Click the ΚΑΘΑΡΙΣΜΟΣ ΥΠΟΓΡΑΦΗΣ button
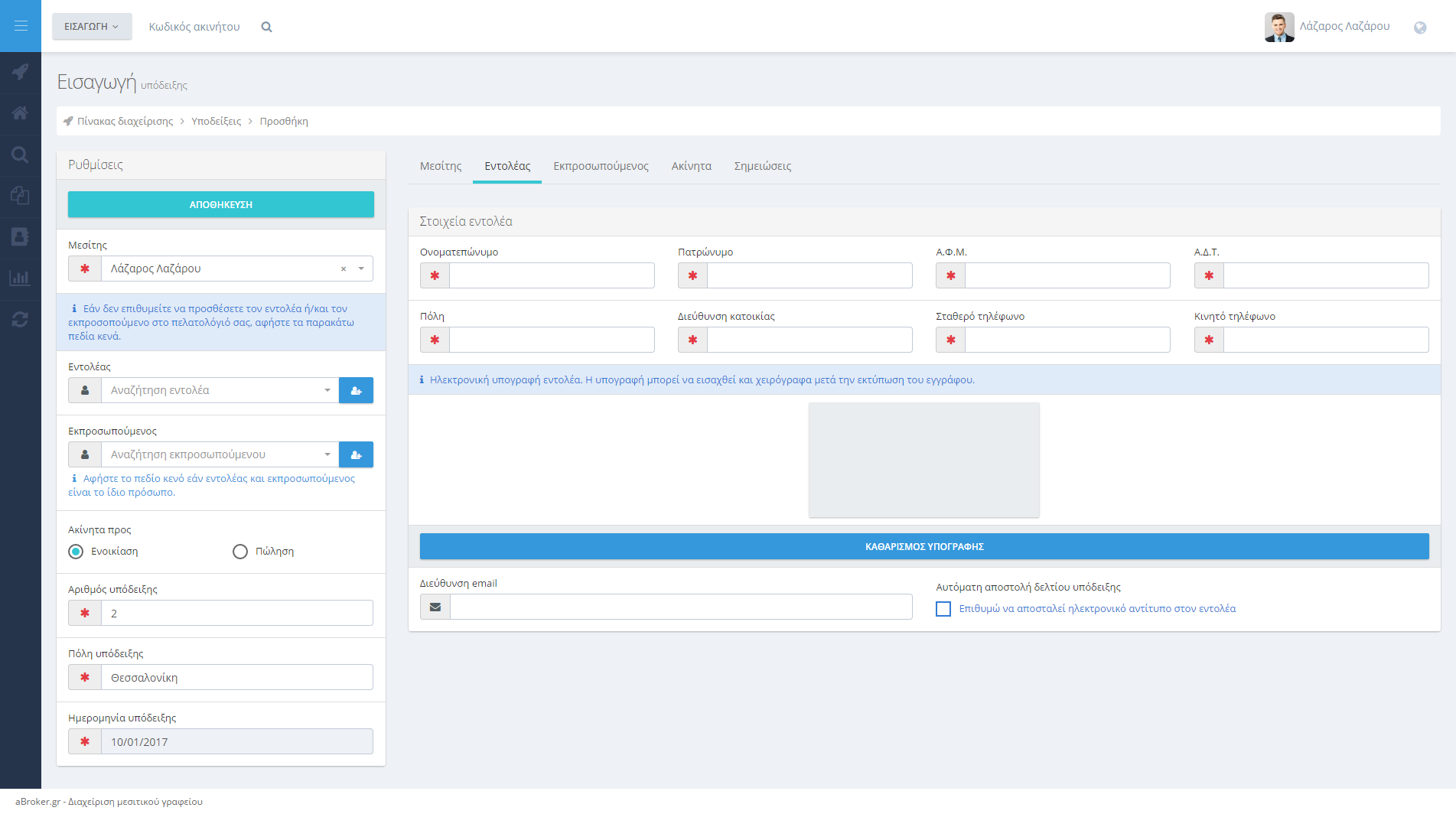This screenshot has width=1456, height=814. (923, 546)
